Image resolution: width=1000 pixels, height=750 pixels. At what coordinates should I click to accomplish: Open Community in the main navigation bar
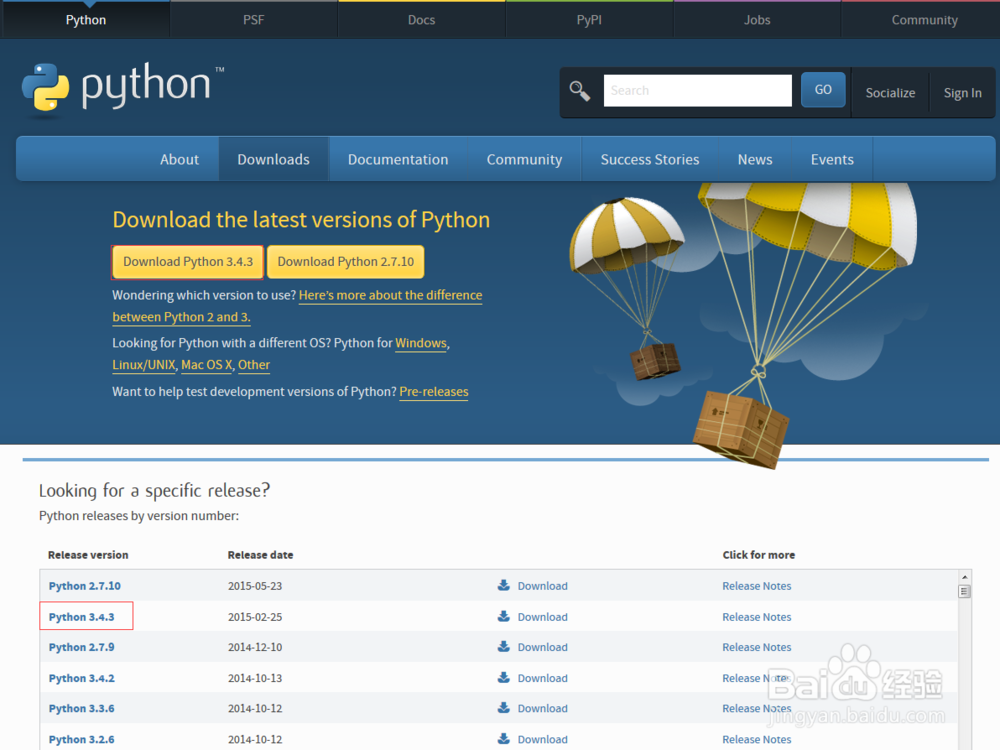point(524,159)
